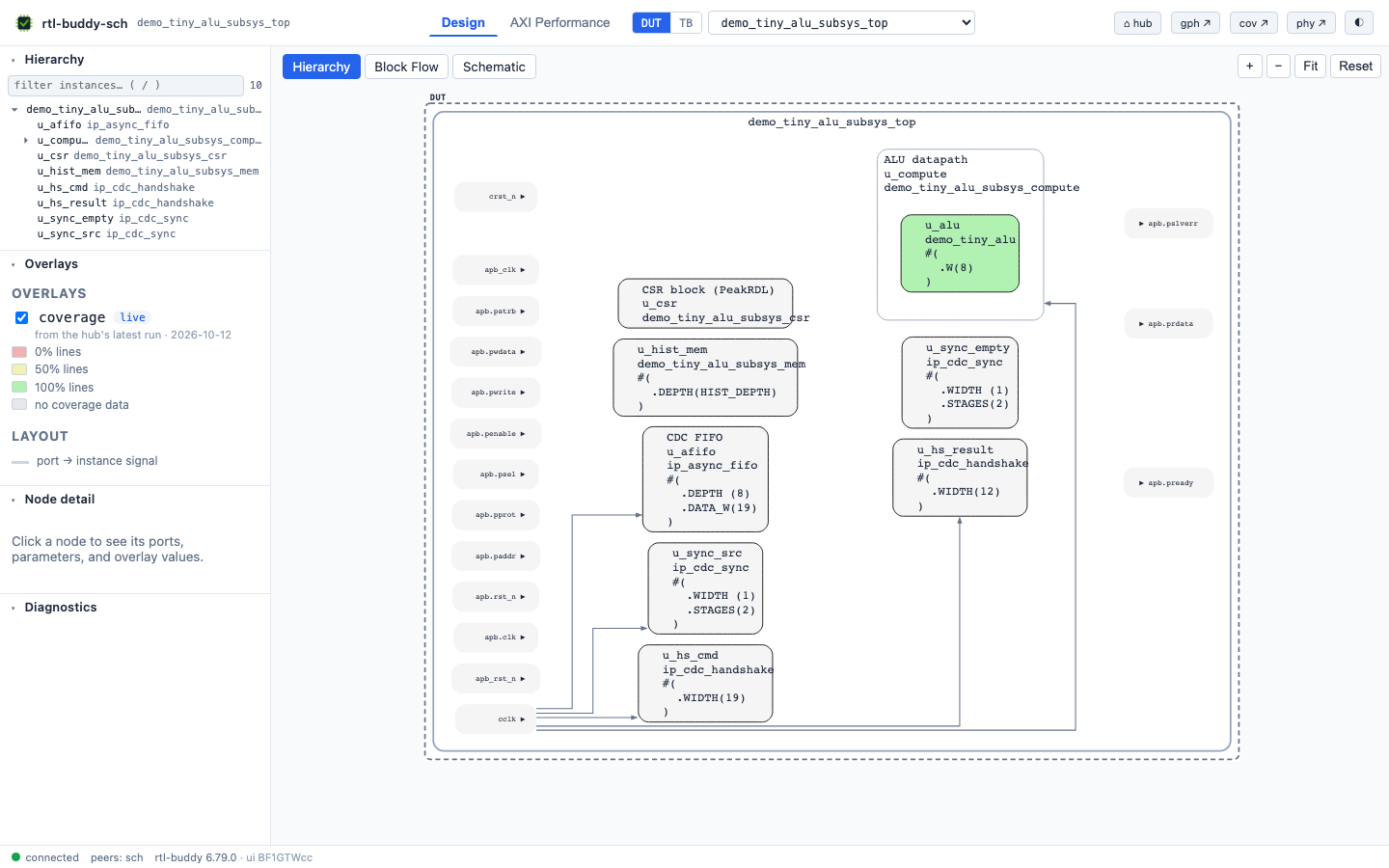Open the demo_tiny_alu_subsys_top module dropdown
This screenshot has height=868, width=1389.
(841, 23)
